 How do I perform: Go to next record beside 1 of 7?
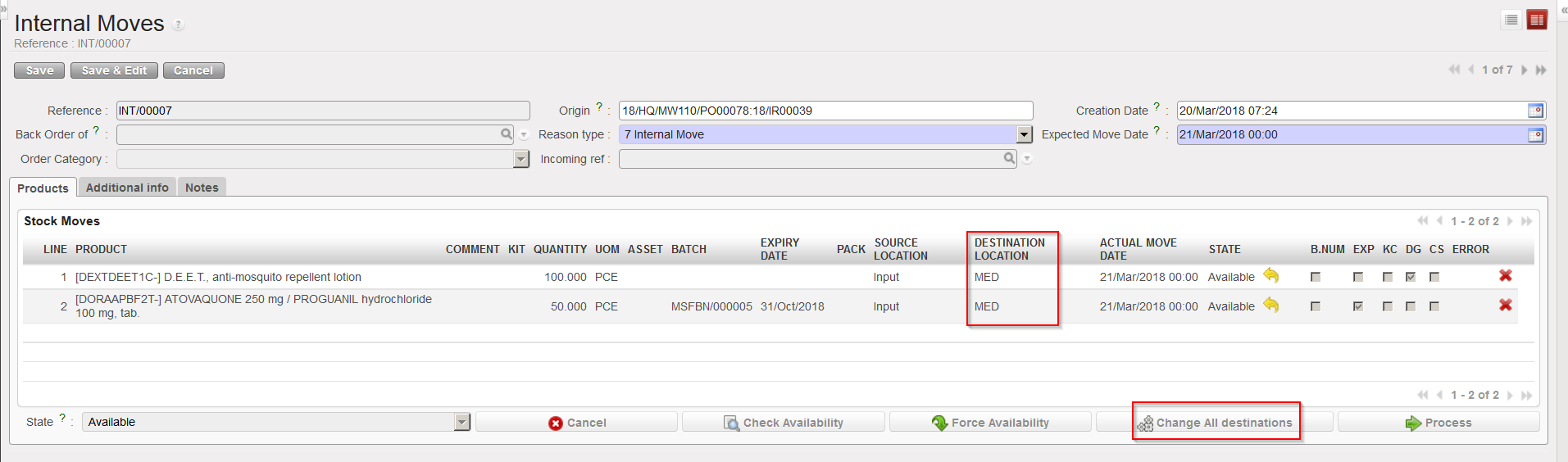point(1525,70)
